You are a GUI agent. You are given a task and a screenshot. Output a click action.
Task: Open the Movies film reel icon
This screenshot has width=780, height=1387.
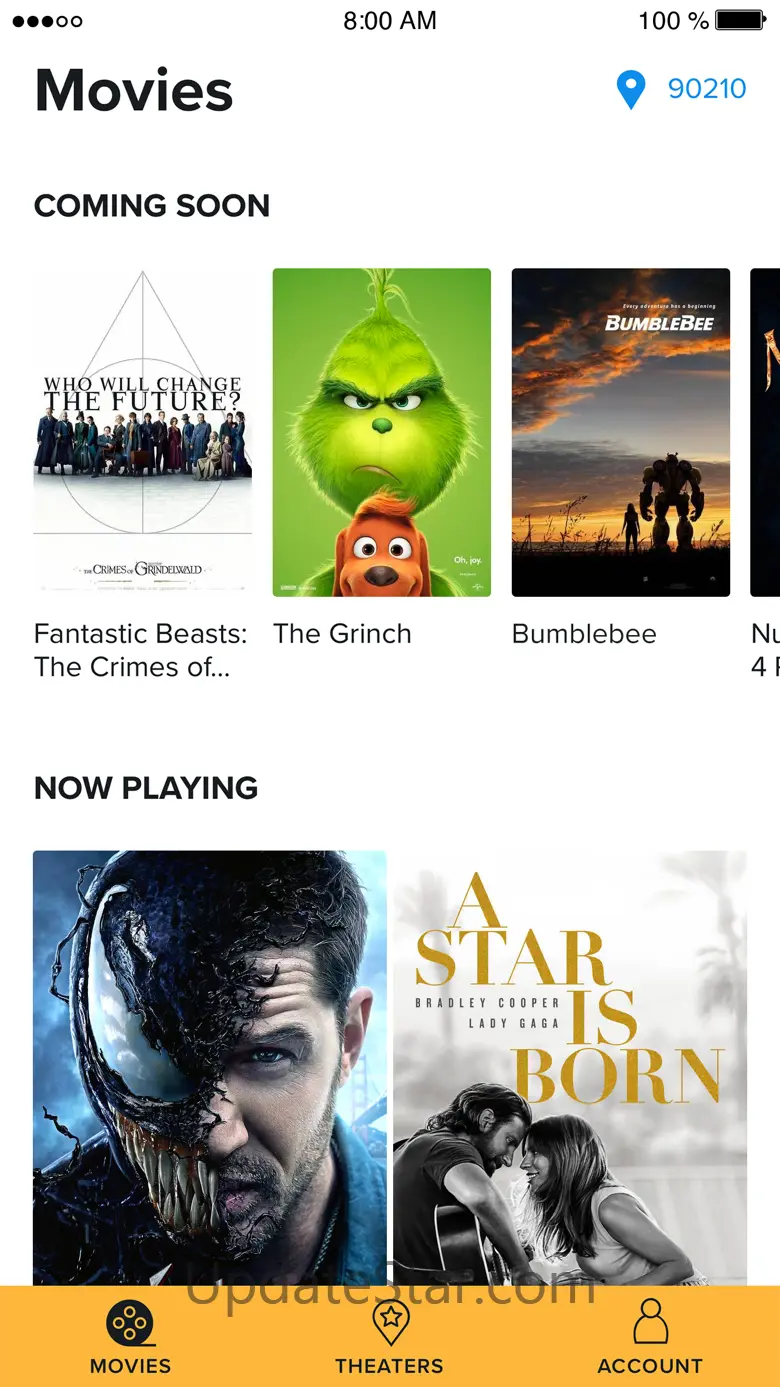130,1324
